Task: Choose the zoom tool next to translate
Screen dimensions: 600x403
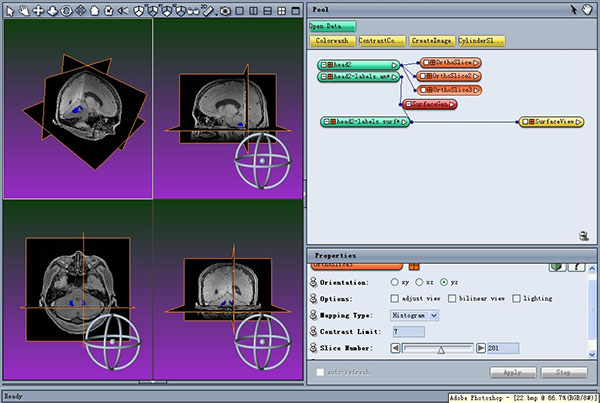Action: coord(52,11)
